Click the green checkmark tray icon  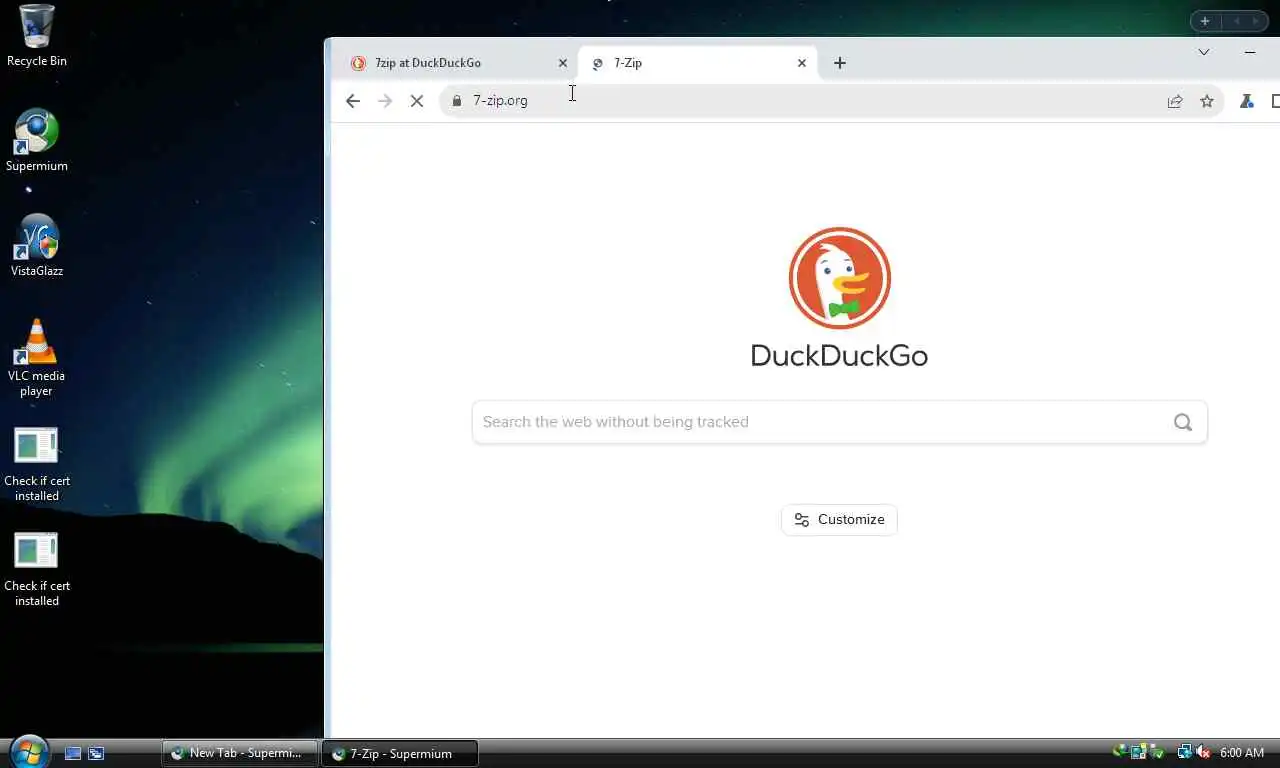pyautogui.click(x=1157, y=752)
